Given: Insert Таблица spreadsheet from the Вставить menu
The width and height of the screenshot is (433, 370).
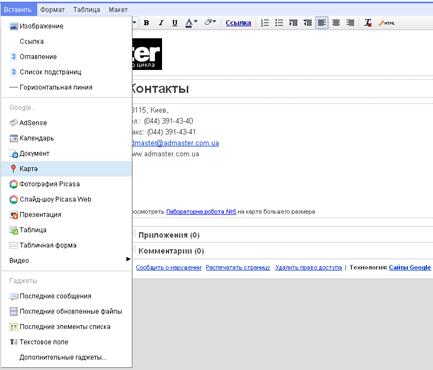Looking at the screenshot, I should [x=66, y=230].
